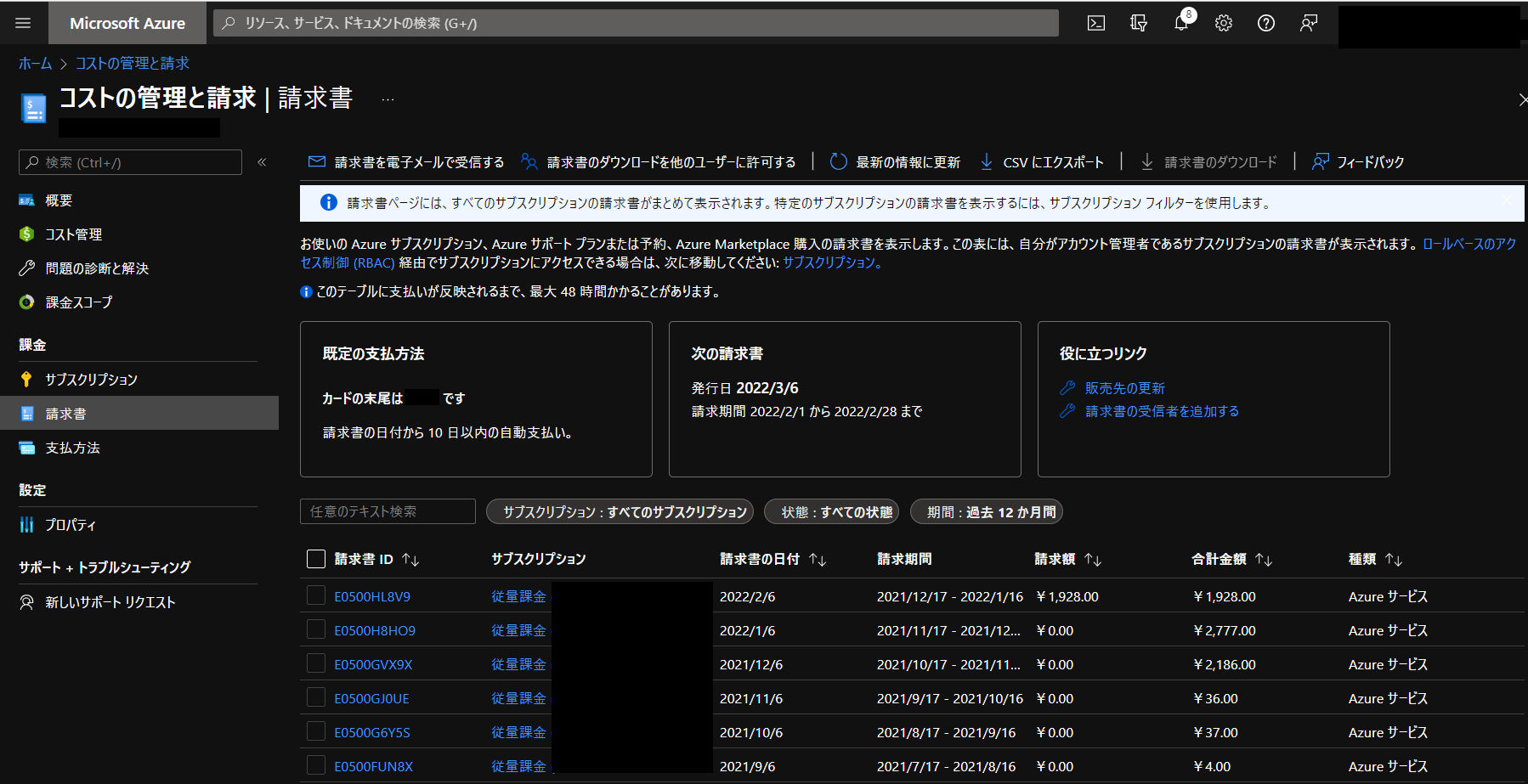
Task: Open the hamburger portal menu
Action: pyautogui.click(x=23, y=23)
